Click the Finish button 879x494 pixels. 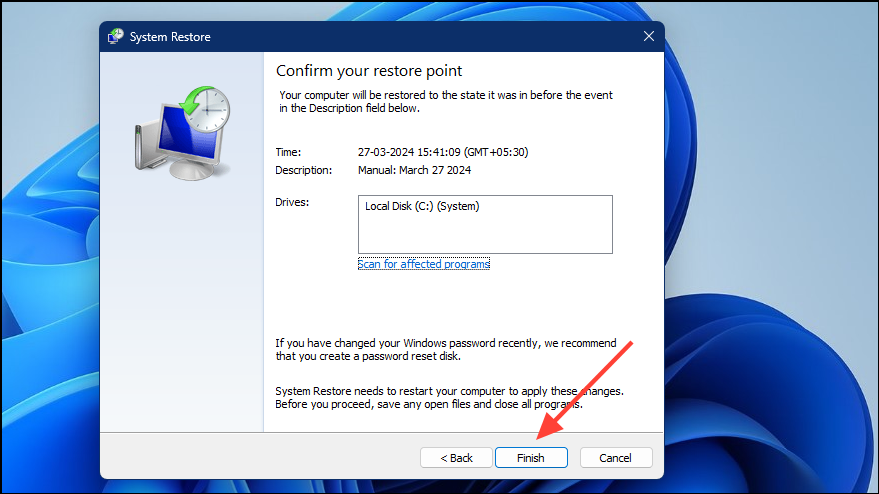coord(531,458)
